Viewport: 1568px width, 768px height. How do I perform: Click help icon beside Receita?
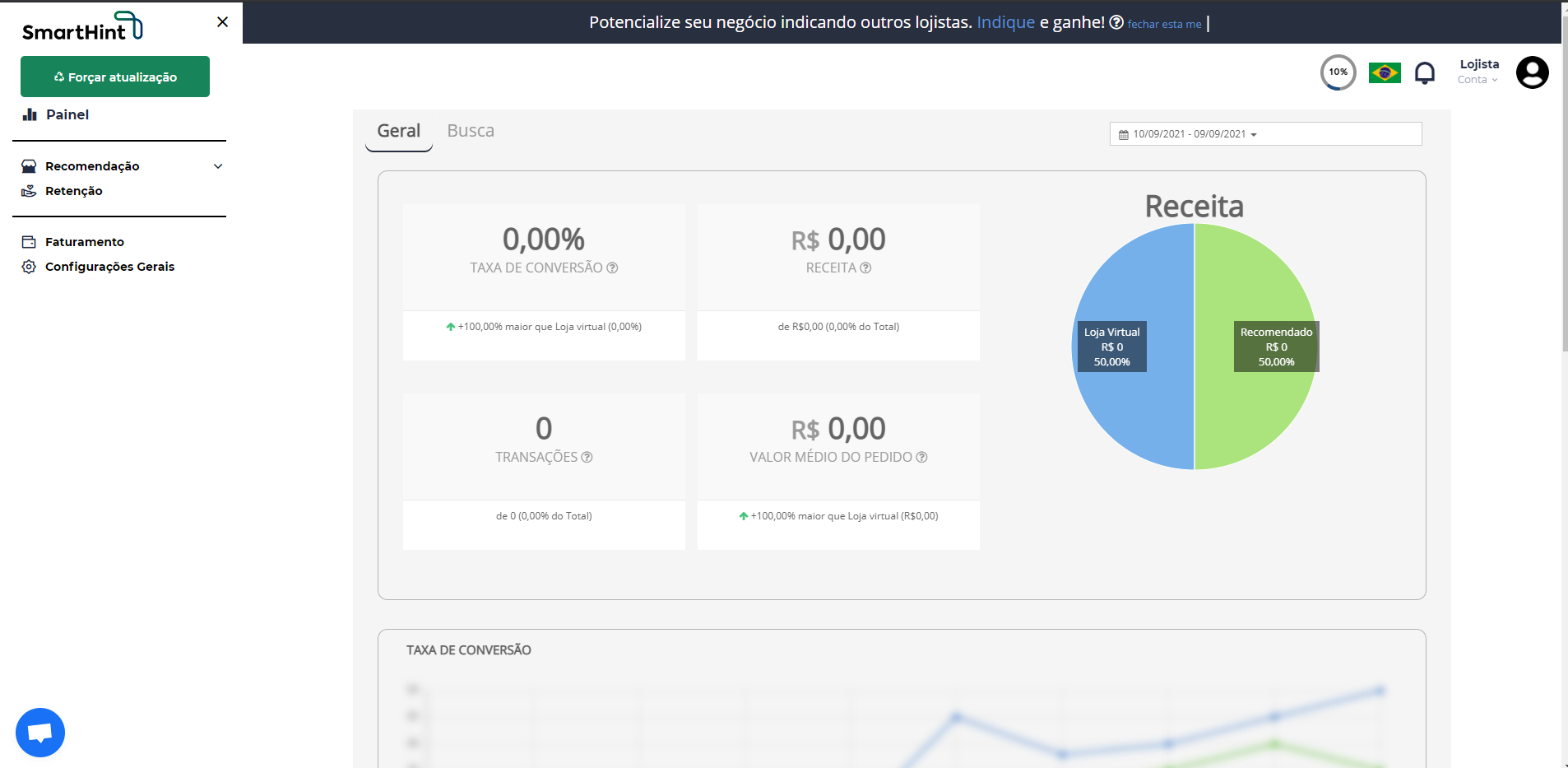(x=865, y=268)
